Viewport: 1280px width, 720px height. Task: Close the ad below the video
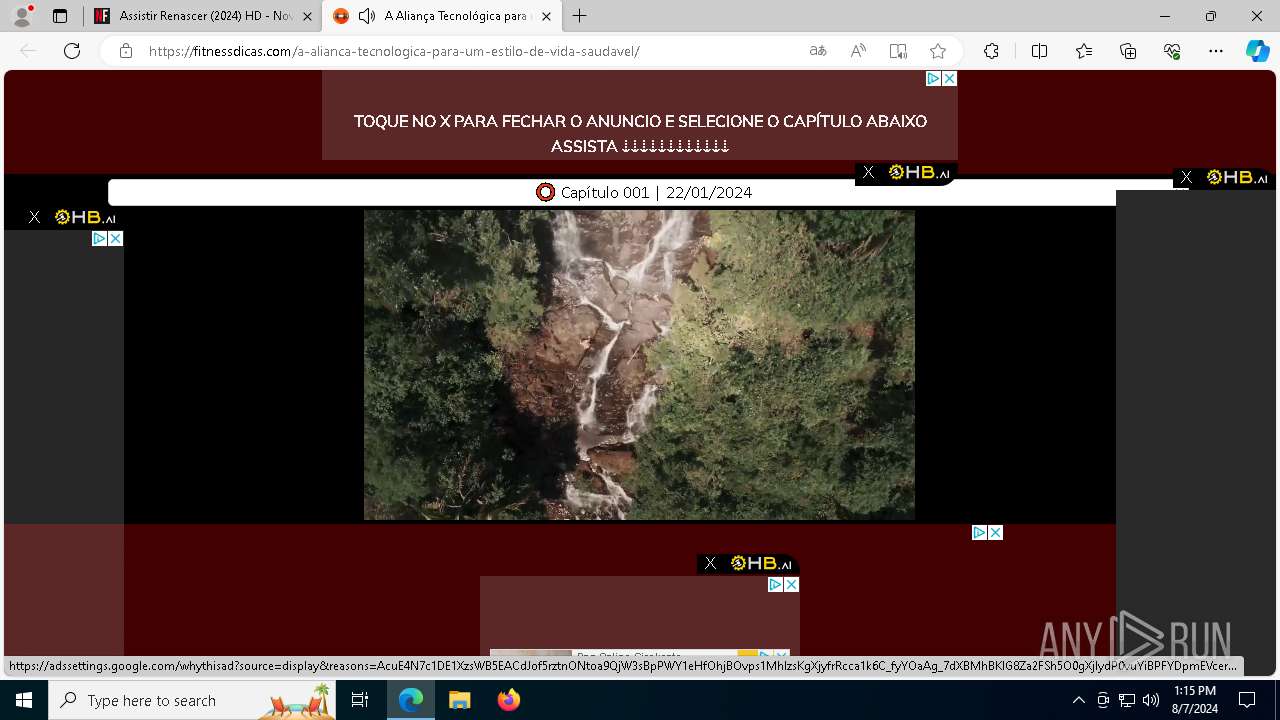[996, 532]
